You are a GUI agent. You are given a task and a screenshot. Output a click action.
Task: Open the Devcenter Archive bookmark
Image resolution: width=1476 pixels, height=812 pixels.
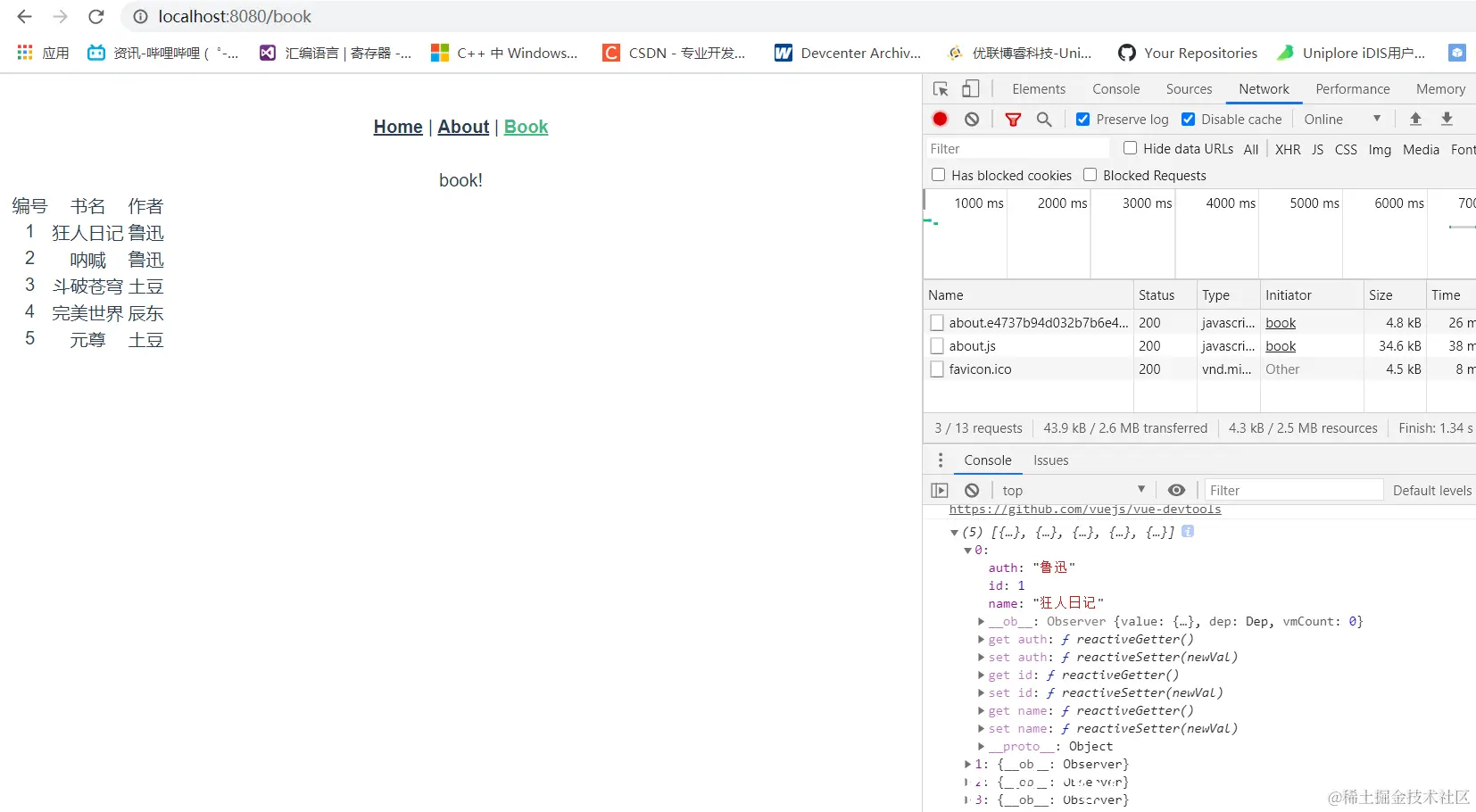848,53
